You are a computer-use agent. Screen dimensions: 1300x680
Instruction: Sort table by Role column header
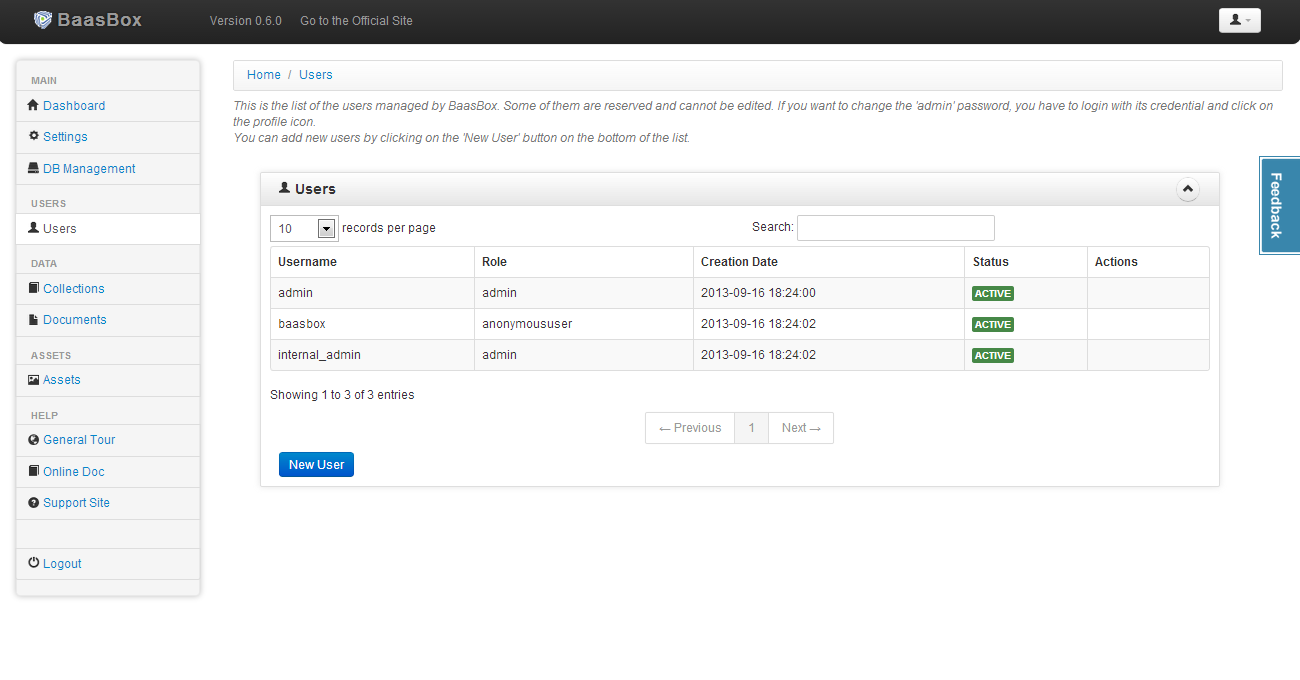point(584,262)
